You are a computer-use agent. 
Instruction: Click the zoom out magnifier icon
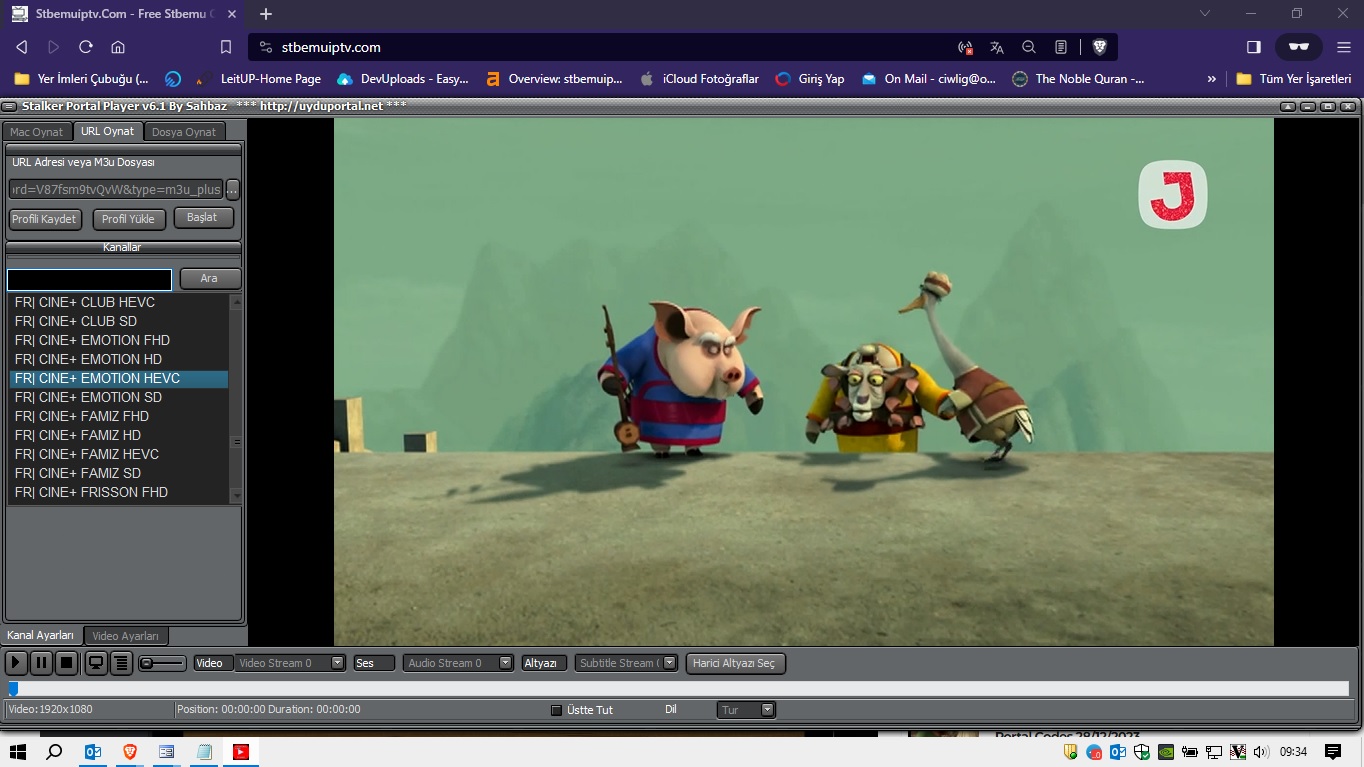pos(1029,47)
